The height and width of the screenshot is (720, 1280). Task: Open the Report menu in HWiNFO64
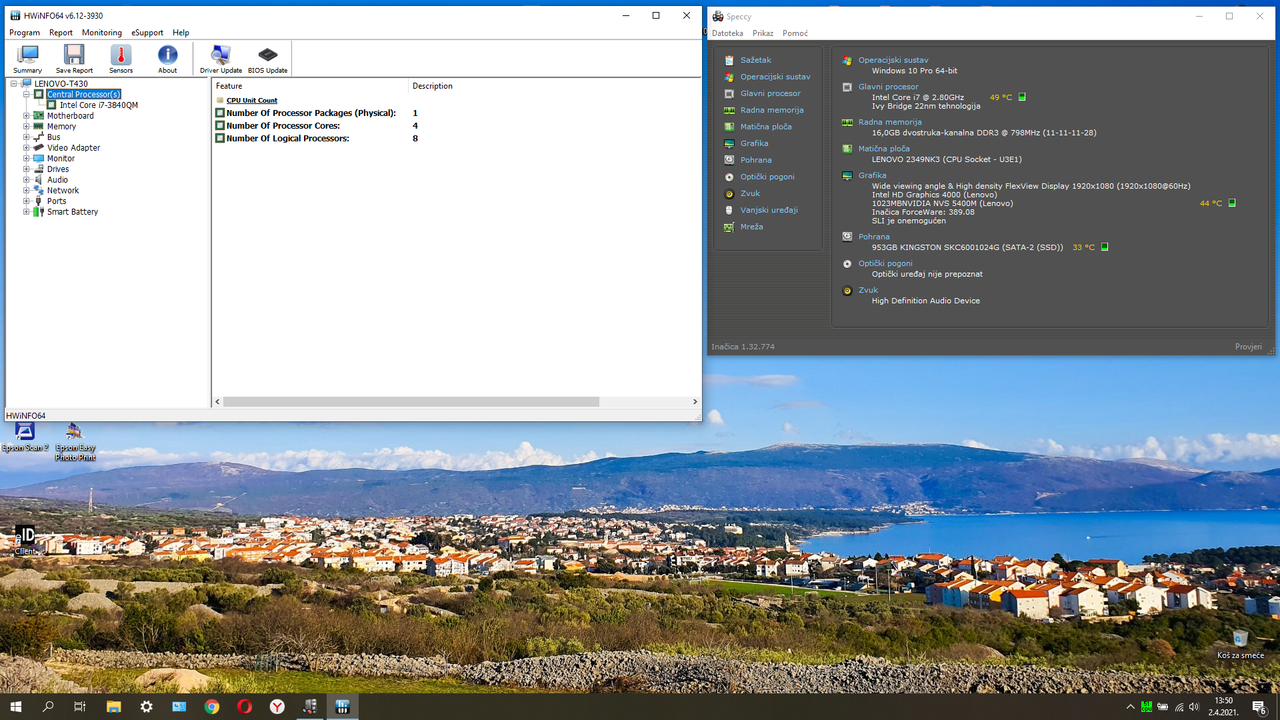tap(61, 32)
